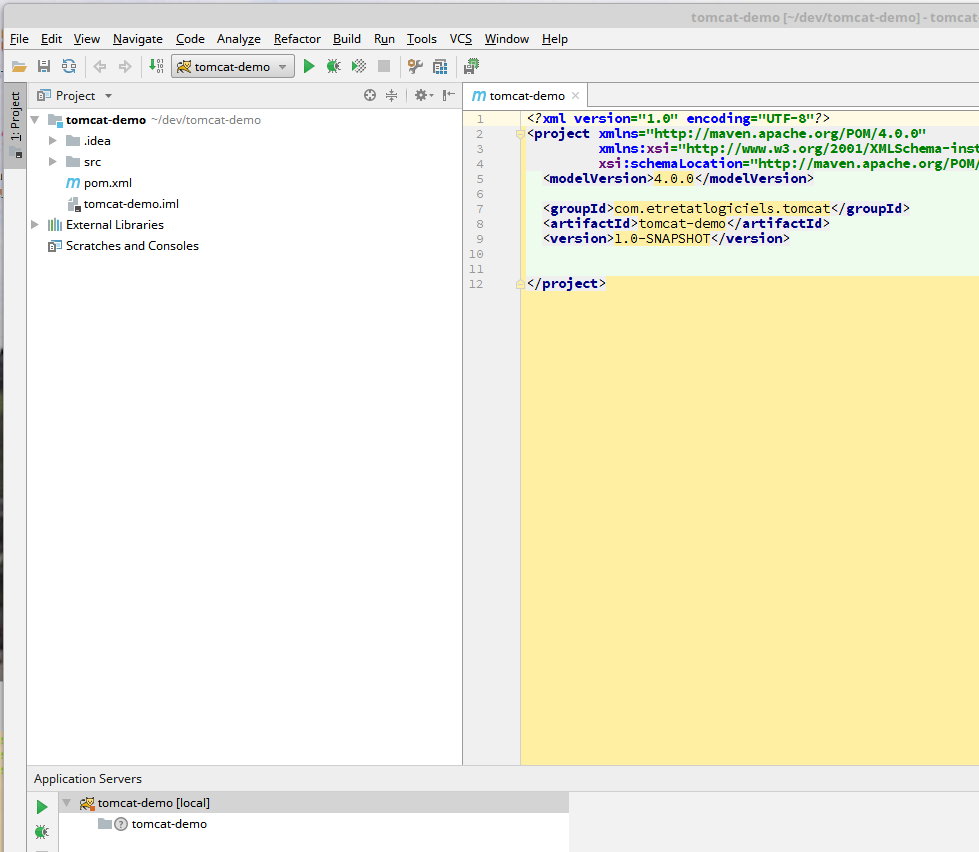Open the VCS menu

[x=461, y=39]
